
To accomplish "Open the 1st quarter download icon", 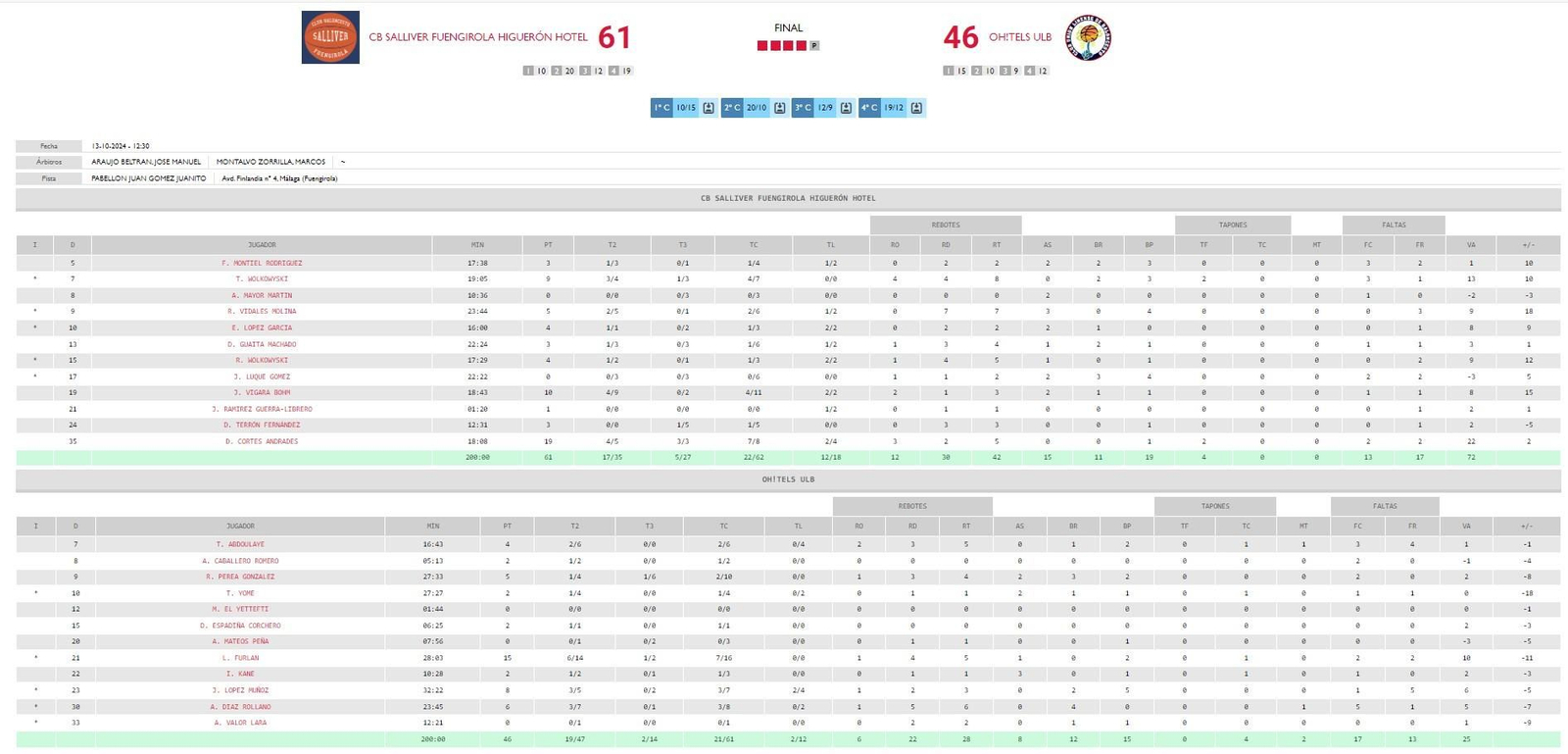I will [709, 108].
